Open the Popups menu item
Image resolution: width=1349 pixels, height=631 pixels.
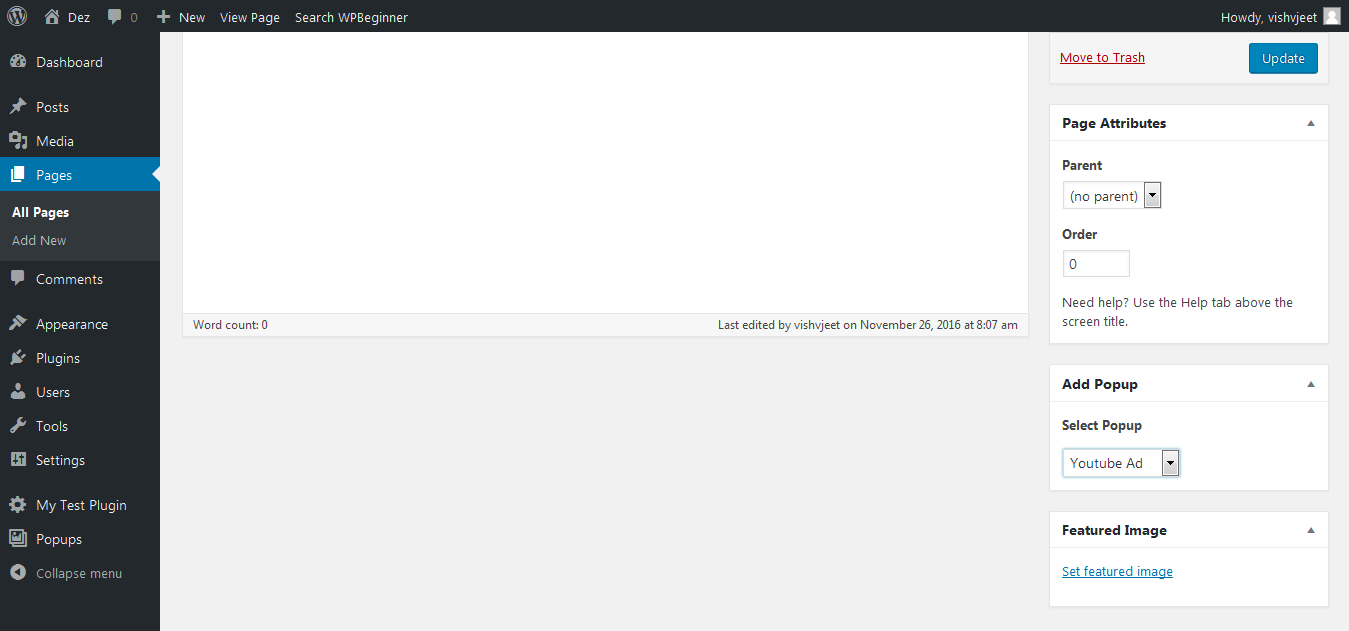click(80, 539)
